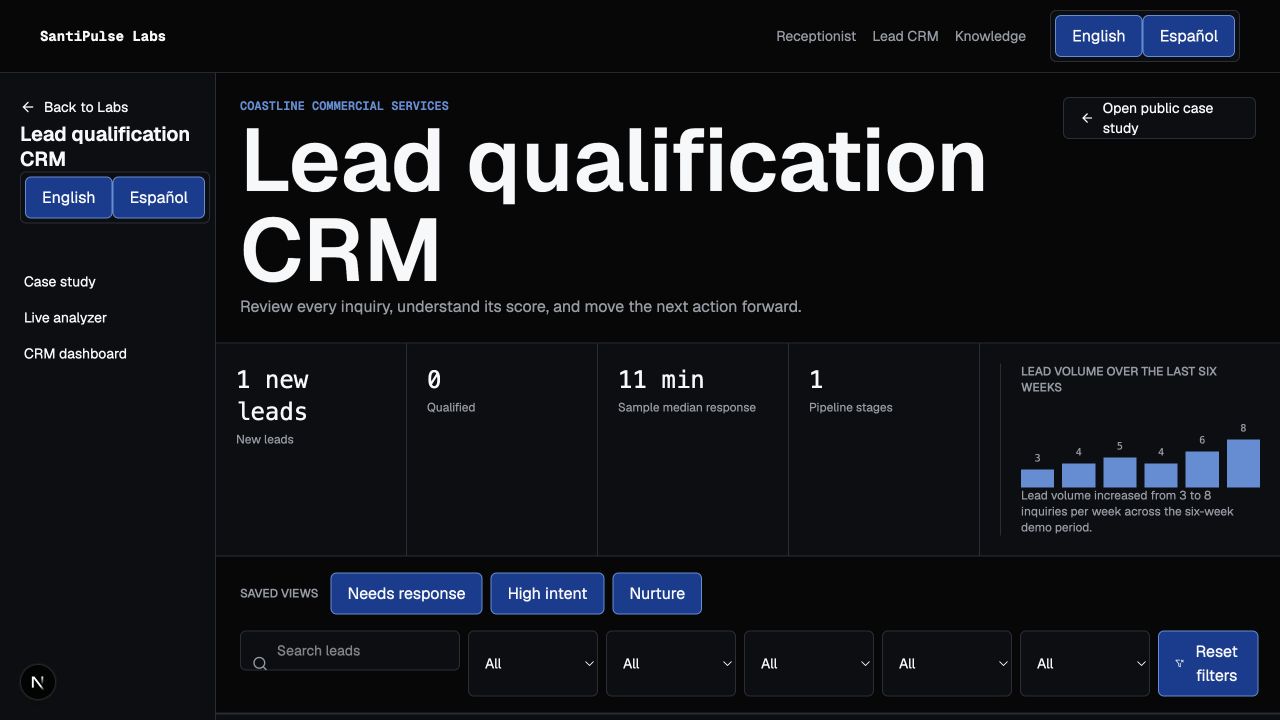This screenshot has height=720, width=1280.
Task: Click the funnel icon on Reset filters
Action: (x=1179, y=663)
